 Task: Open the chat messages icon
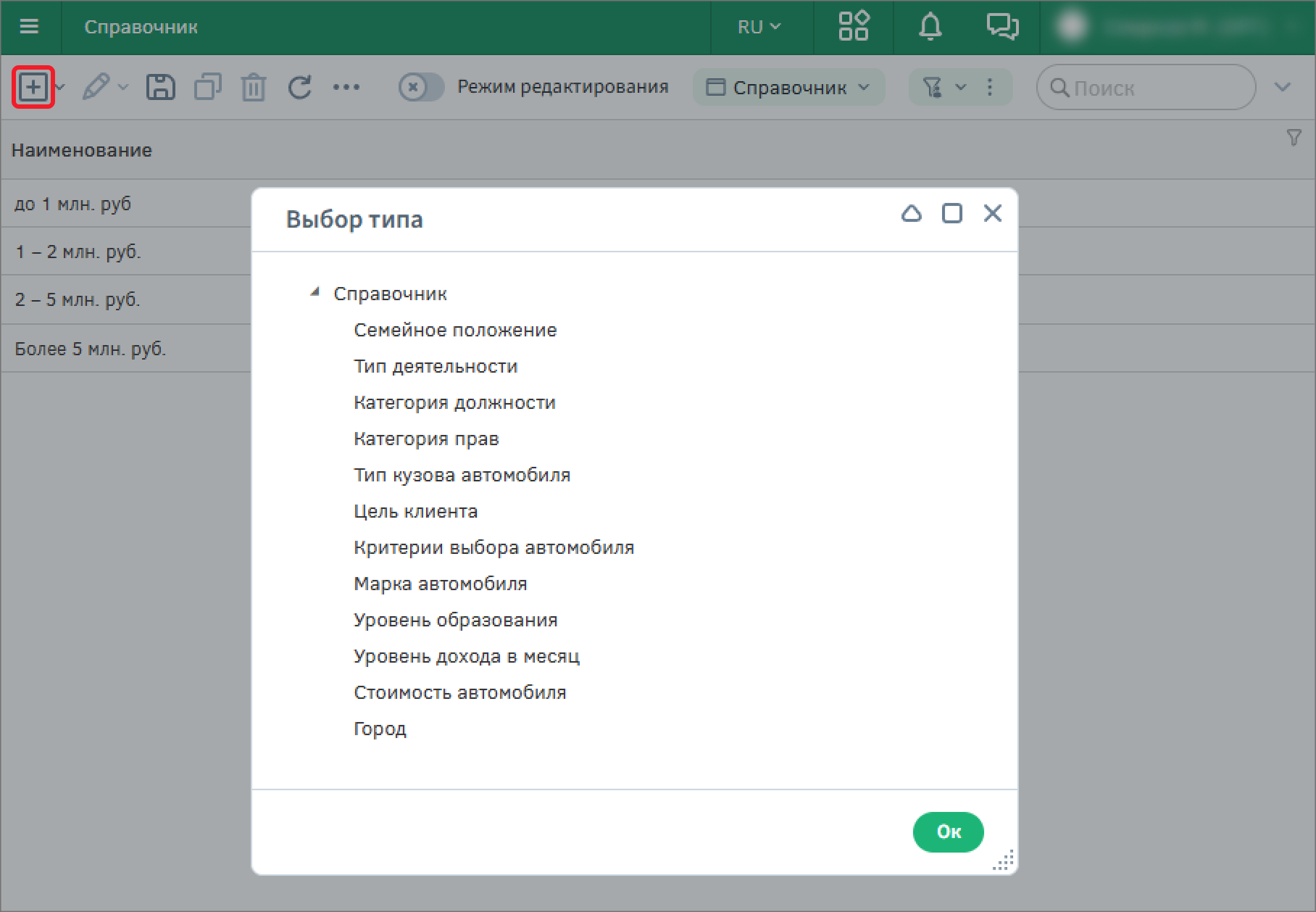1002,27
